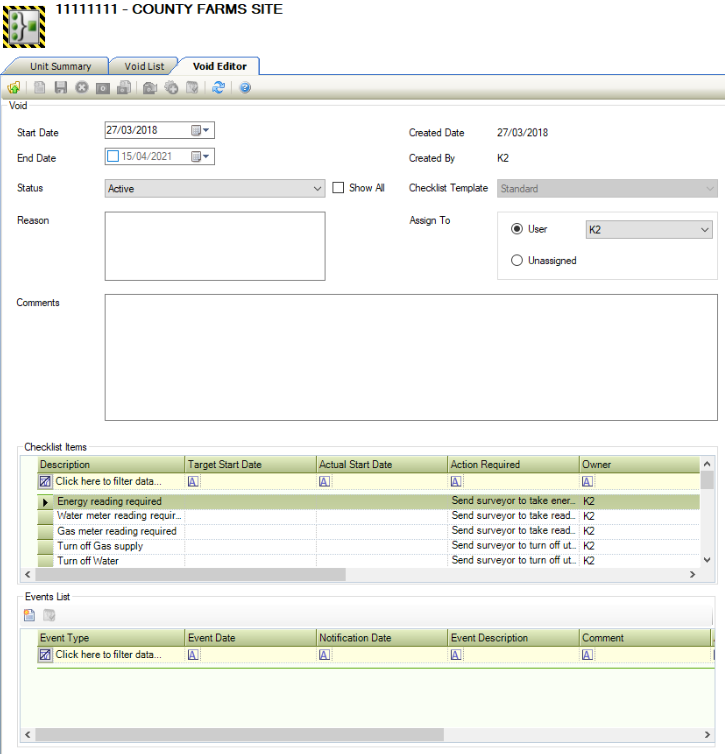This screenshot has width=725, height=754.
Task: Expand the Start Date calendar picker
Action: [x=207, y=130]
